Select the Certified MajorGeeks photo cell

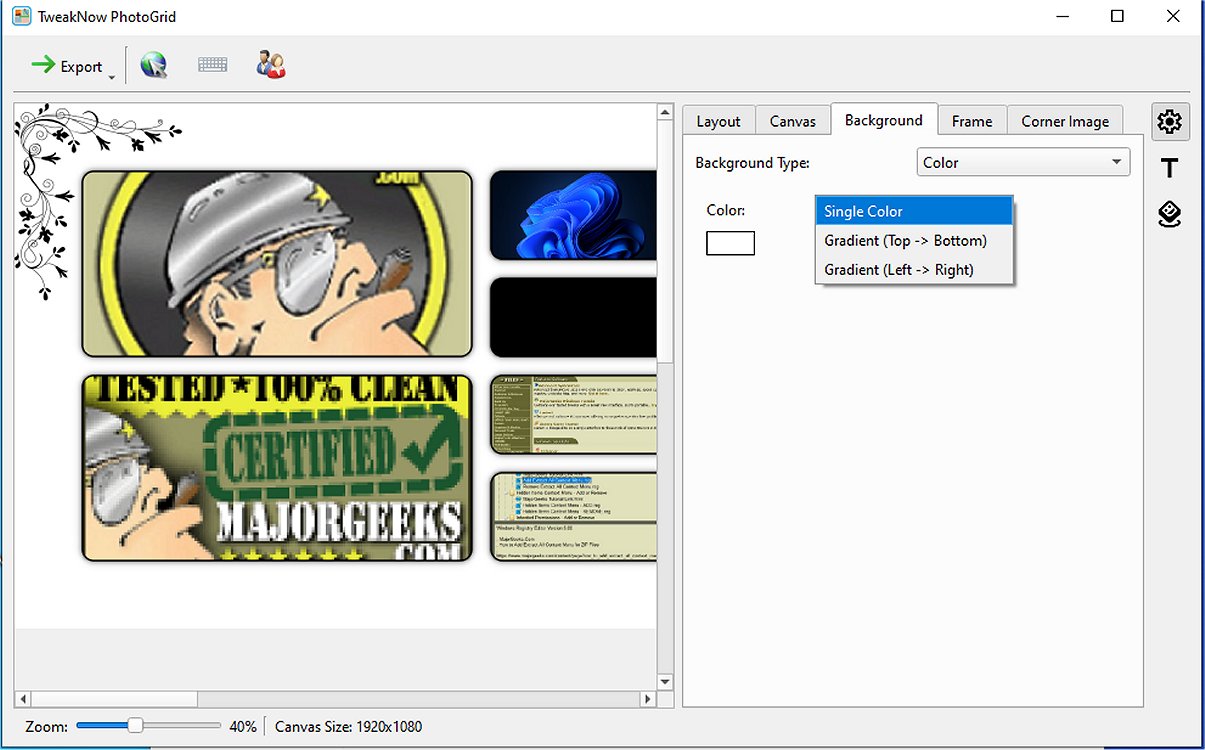click(277, 467)
